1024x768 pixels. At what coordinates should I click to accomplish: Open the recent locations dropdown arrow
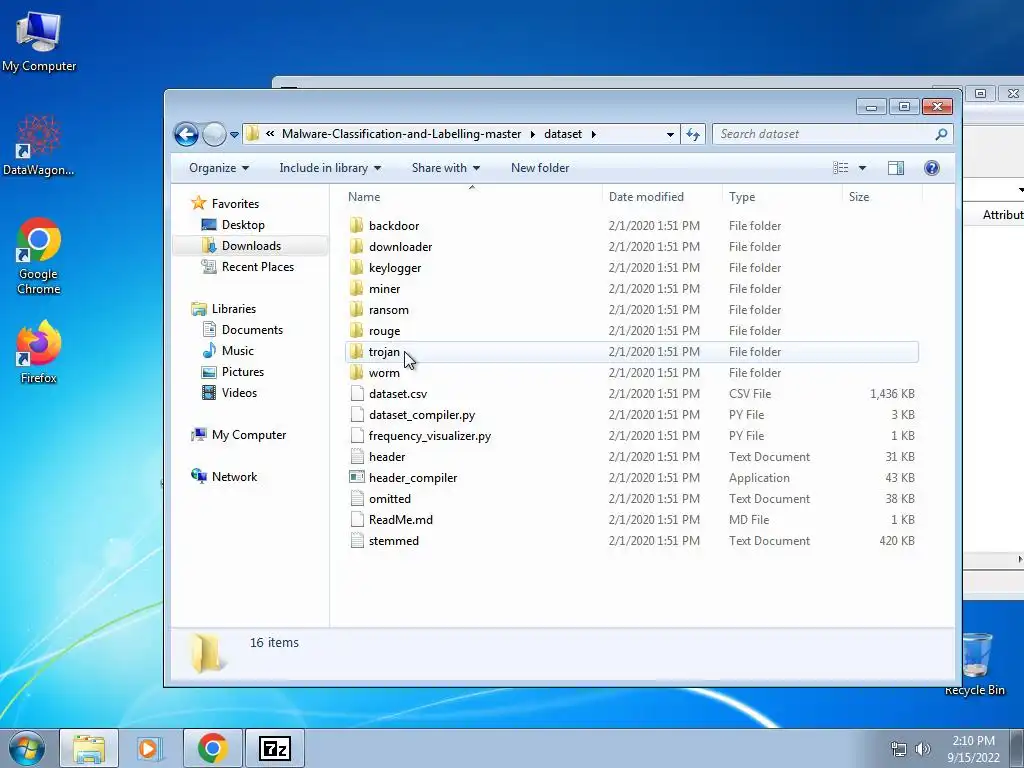point(234,135)
